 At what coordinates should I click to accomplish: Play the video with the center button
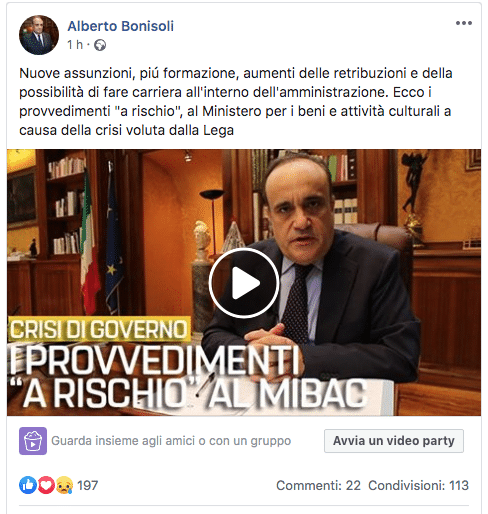click(244, 283)
